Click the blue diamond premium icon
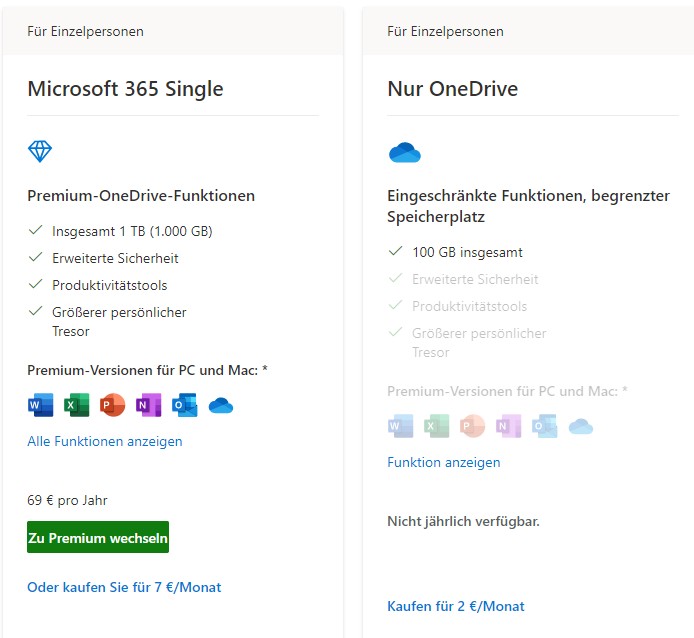 coord(40,151)
